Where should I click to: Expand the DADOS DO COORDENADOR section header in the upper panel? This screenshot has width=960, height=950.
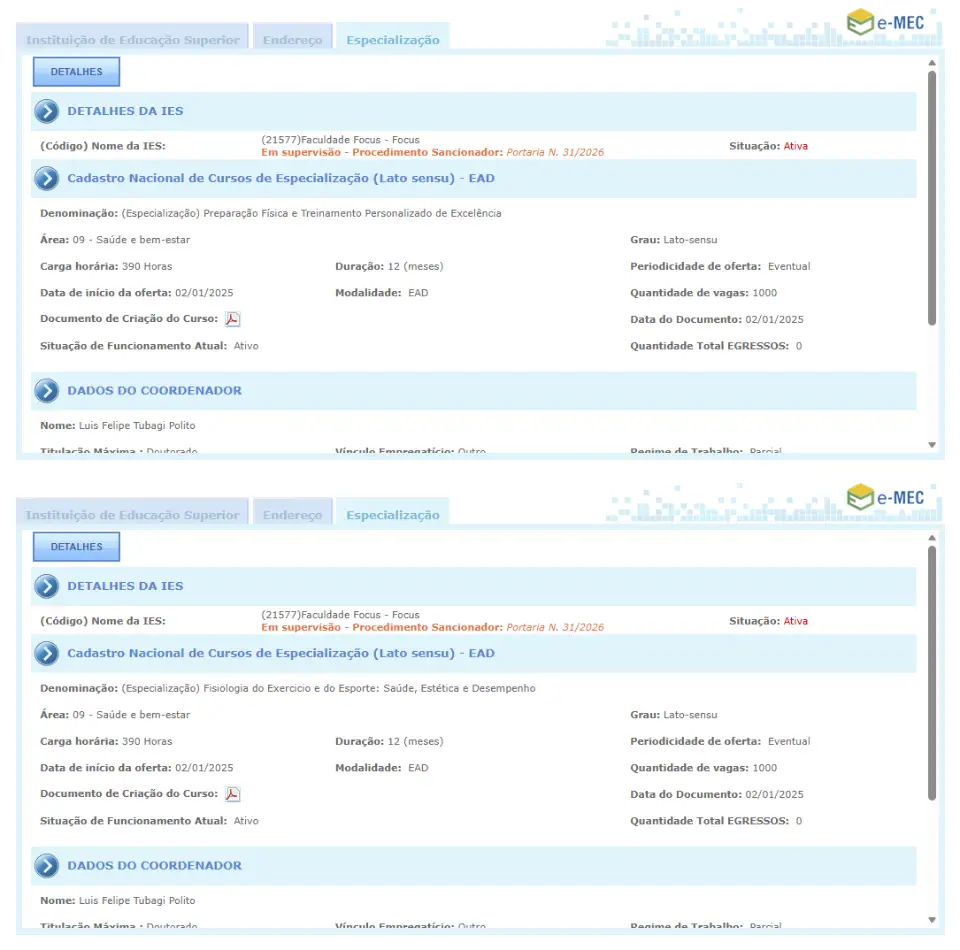(x=154, y=391)
